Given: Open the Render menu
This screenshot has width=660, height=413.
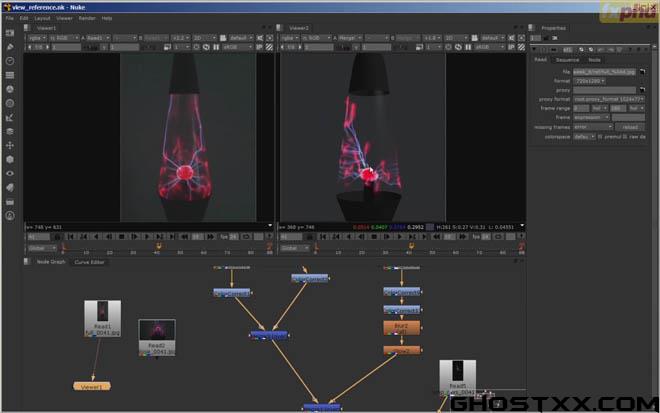Looking at the screenshot, I should click(x=87, y=19).
